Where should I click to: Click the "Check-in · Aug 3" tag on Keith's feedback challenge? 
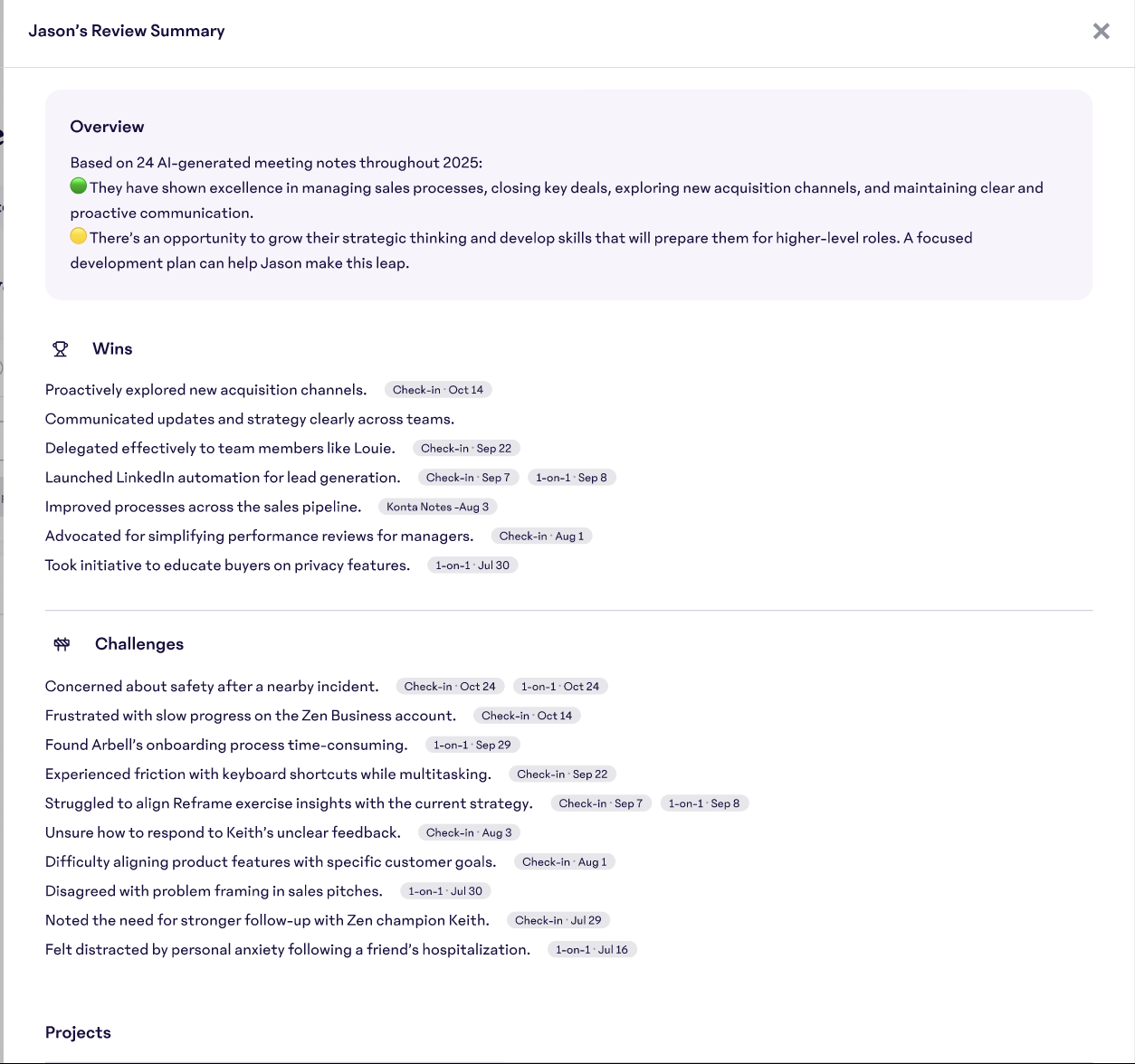tap(469, 832)
